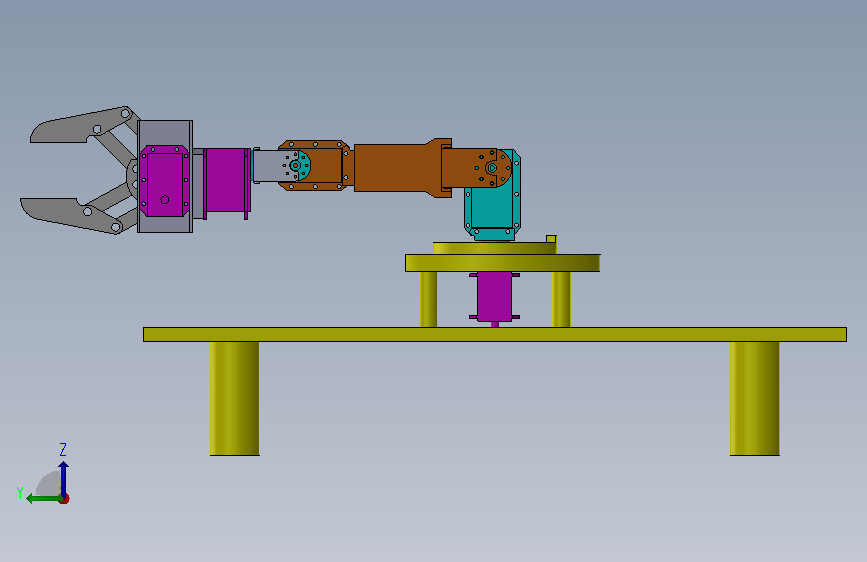This screenshot has height=562, width=867.
Task: Select the small yellow block on the turntable
Action: 551,239
